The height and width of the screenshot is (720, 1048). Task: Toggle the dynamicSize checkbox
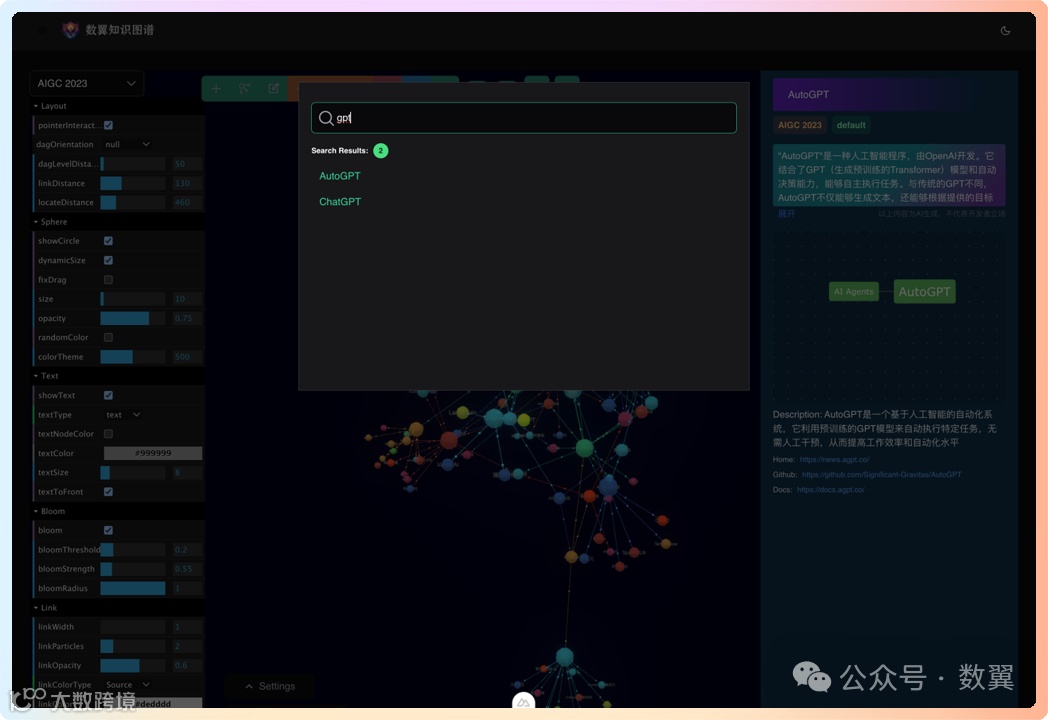point(108,260)
